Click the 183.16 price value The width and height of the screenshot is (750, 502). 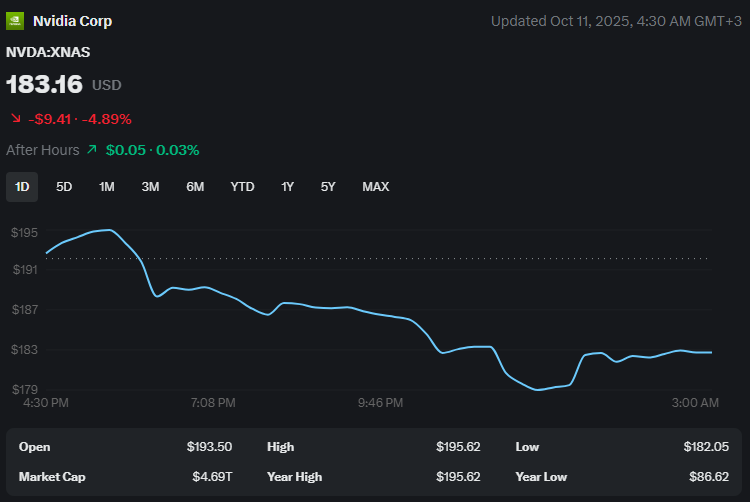click(x=44, y=84)
